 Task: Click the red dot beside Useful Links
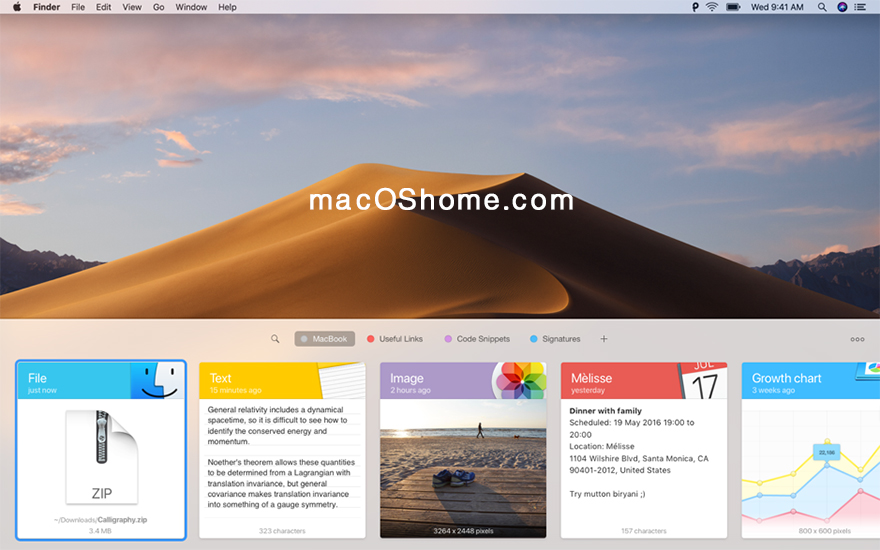click(x=370, y=339)
